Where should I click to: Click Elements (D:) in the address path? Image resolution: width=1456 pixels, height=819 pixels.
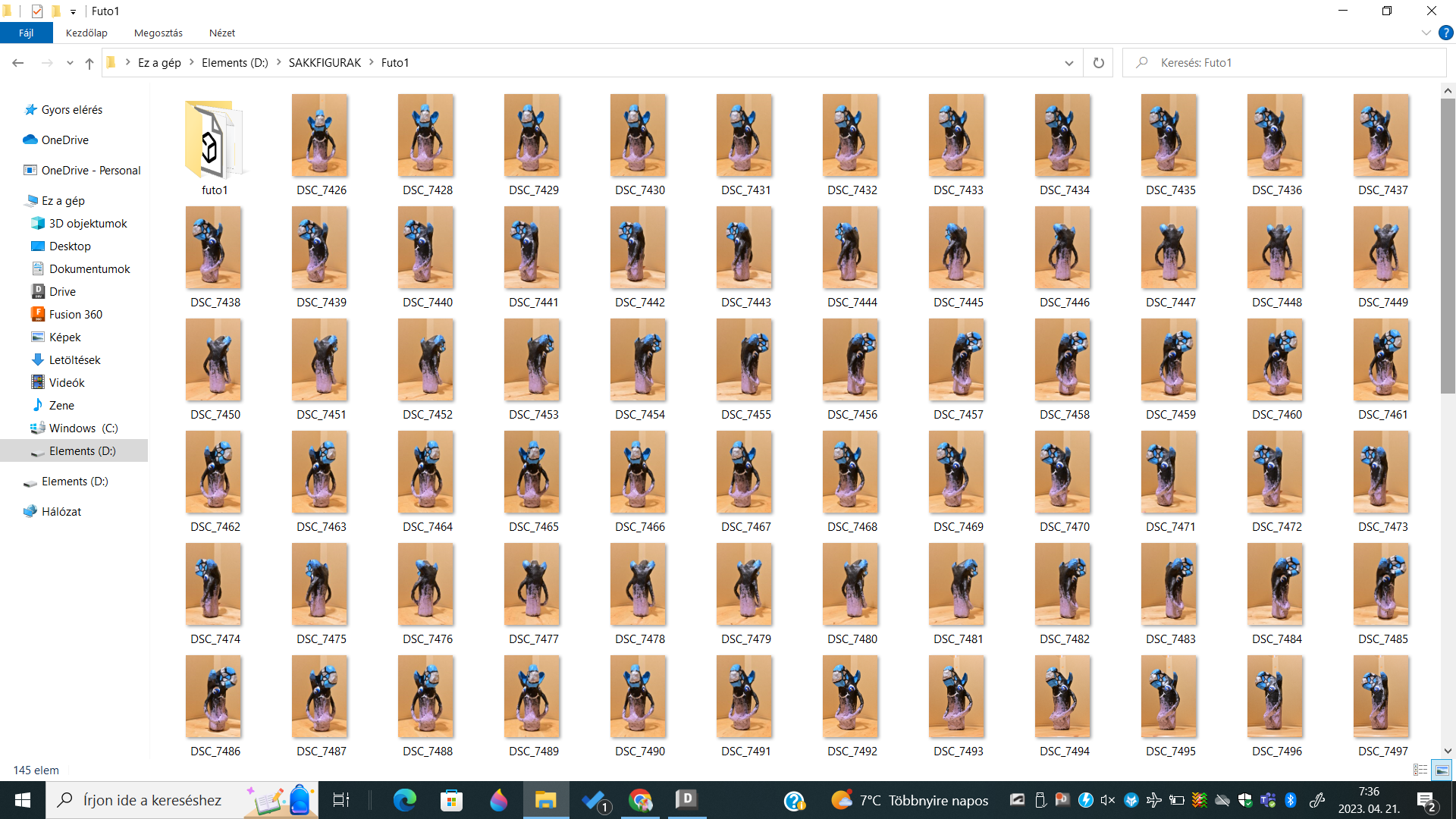235,63
